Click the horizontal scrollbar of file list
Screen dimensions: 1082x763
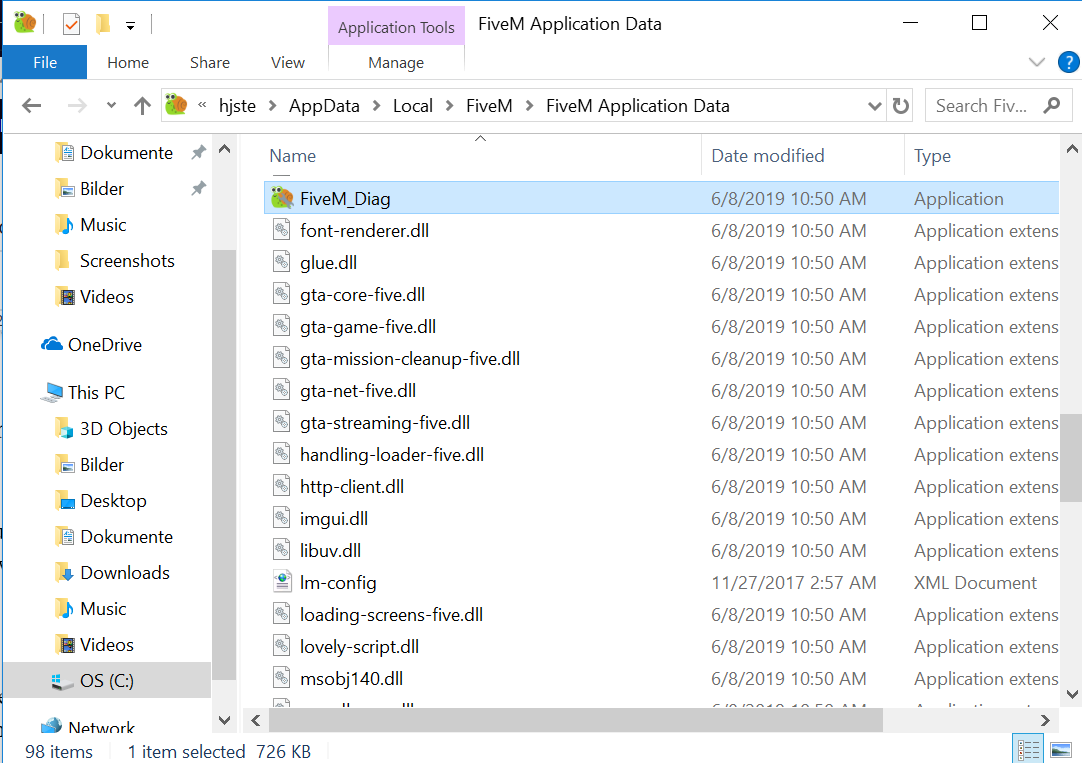576,720
